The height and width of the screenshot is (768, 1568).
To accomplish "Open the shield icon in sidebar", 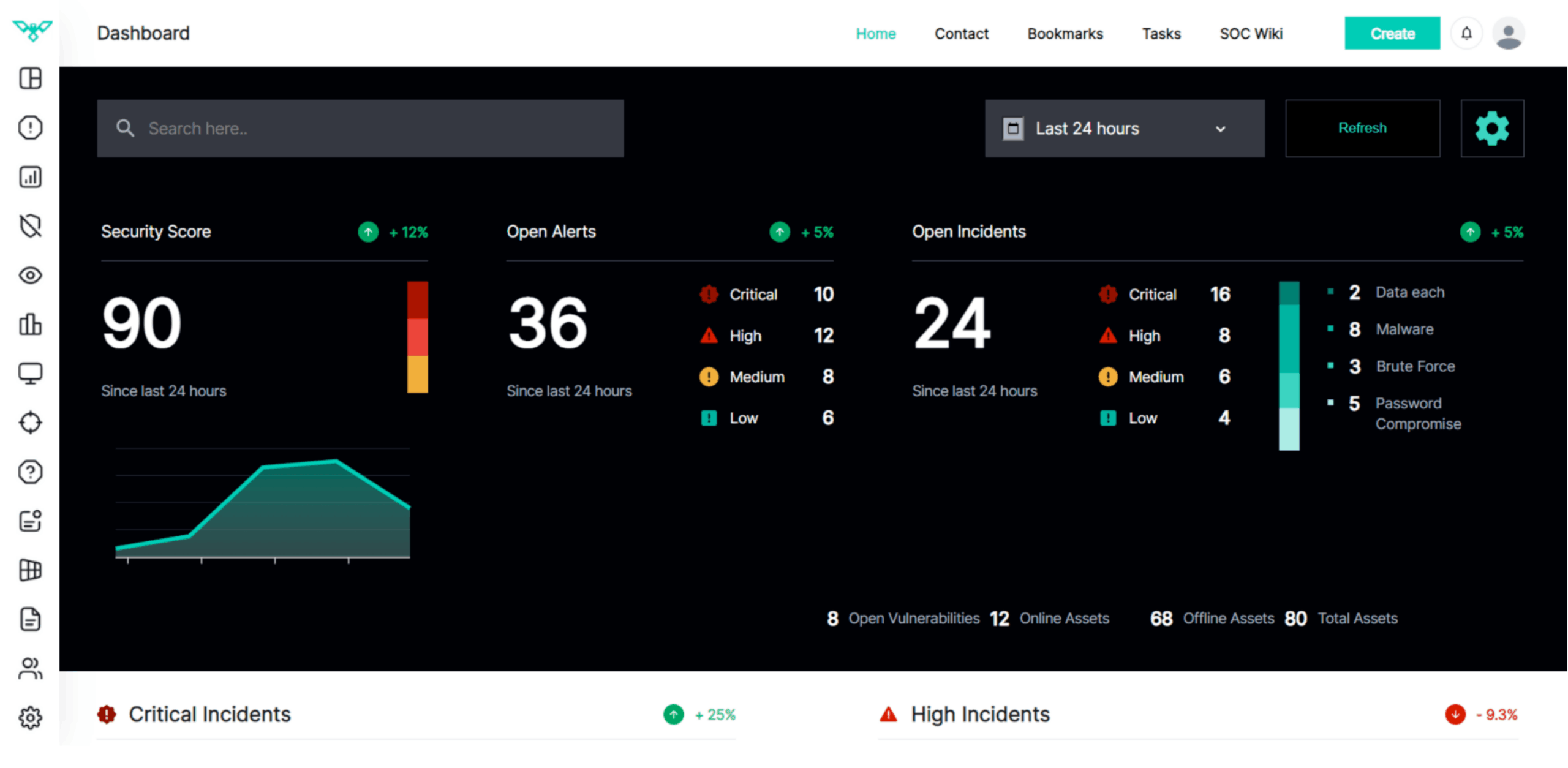I will 30,226.
